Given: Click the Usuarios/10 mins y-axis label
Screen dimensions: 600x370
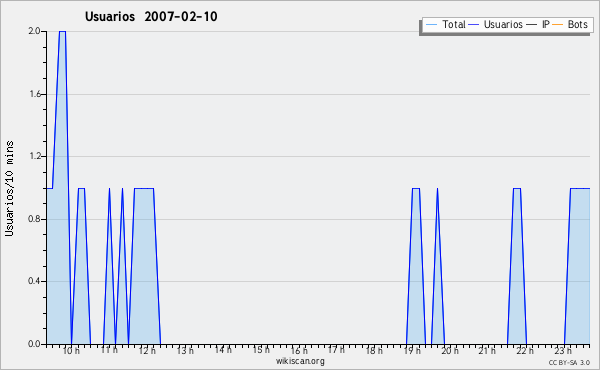Looking at the screenshot, I should click(x=9, y=188).
